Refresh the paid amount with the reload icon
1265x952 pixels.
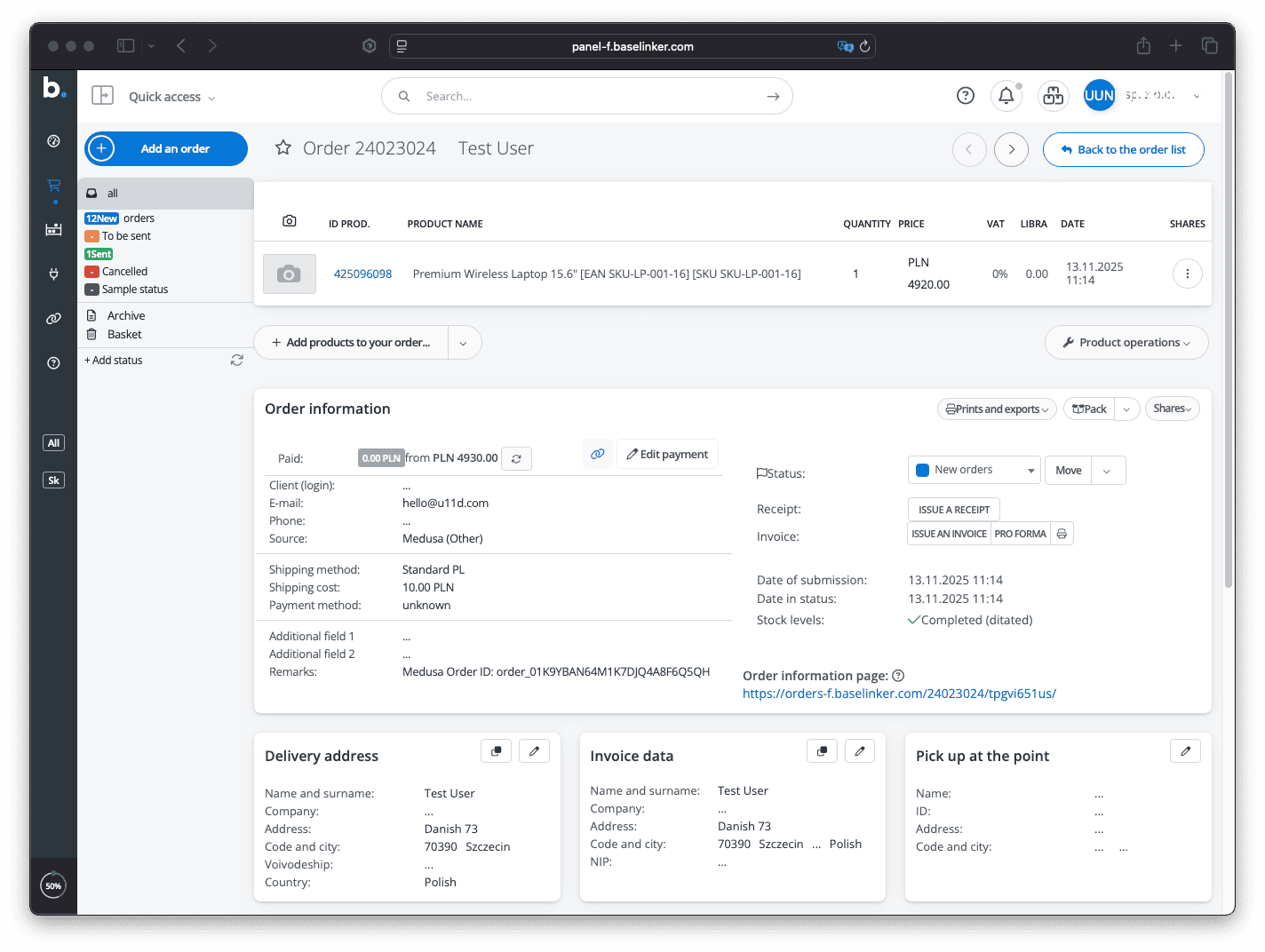516,459
